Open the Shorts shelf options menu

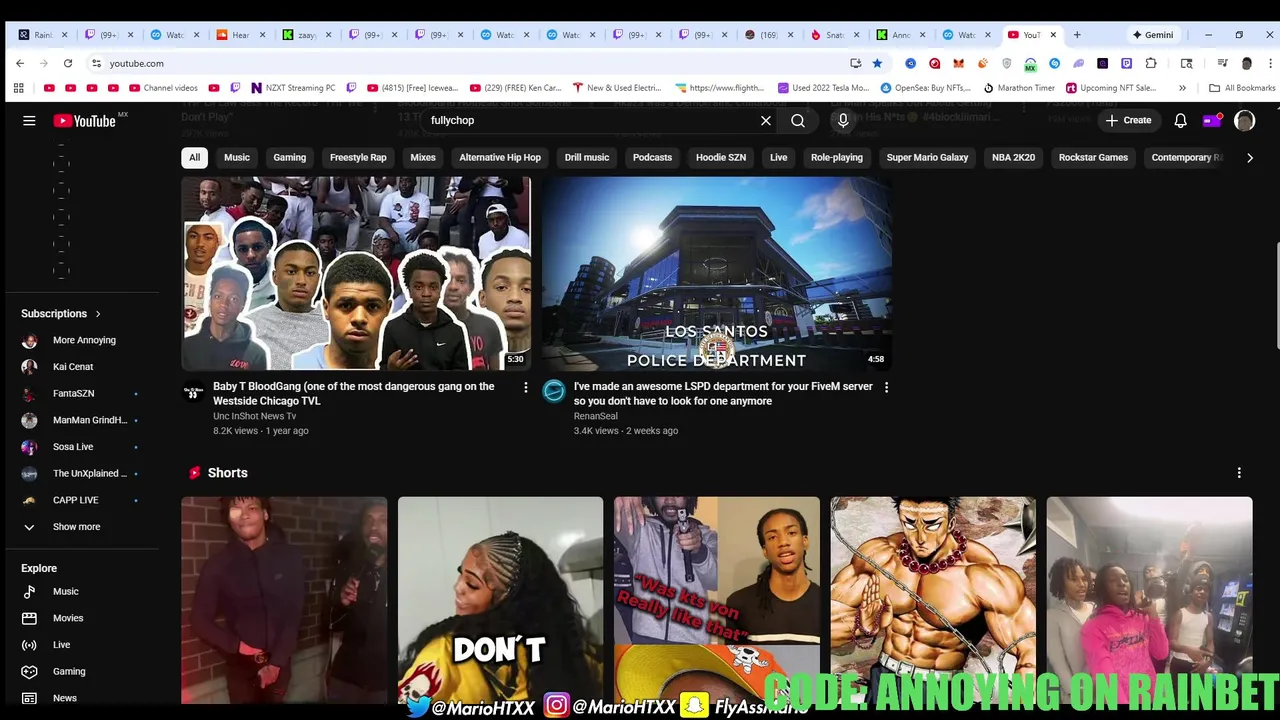click(x=1239, y=473)
